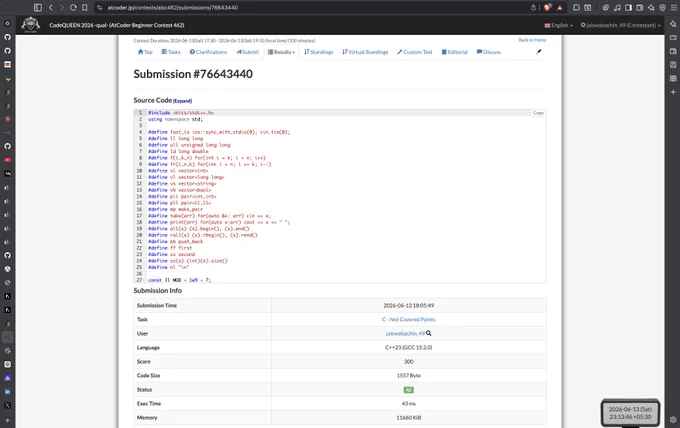Select the score value 300

[x=409, y=362]
